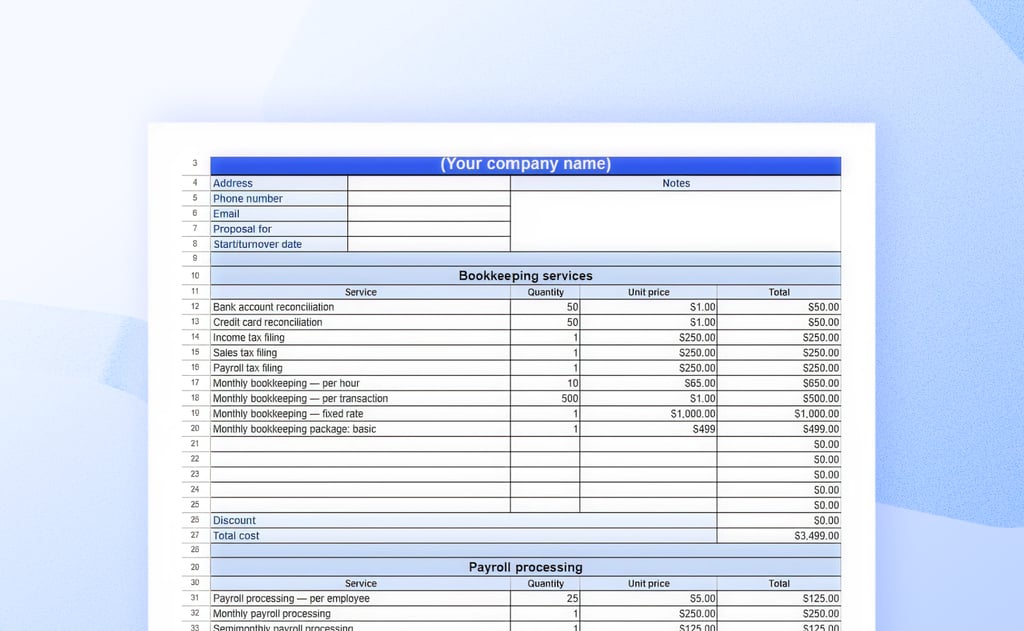
Task: Select the $65.00 unit price cell
Action: tap(648, 383)
